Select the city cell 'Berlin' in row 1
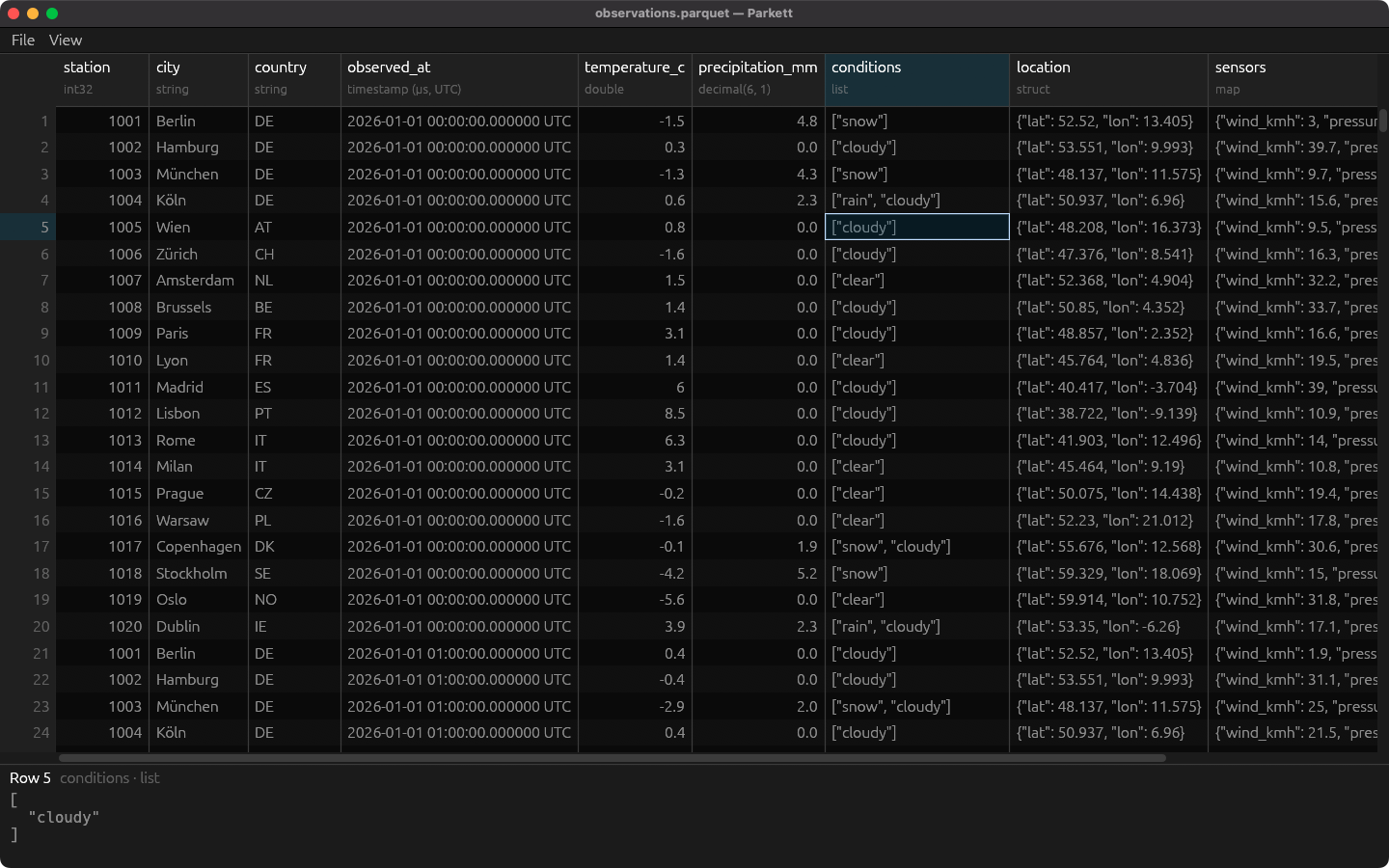Screen dimensions: 1389x868 pyautogui.click(x=199, y=122)
